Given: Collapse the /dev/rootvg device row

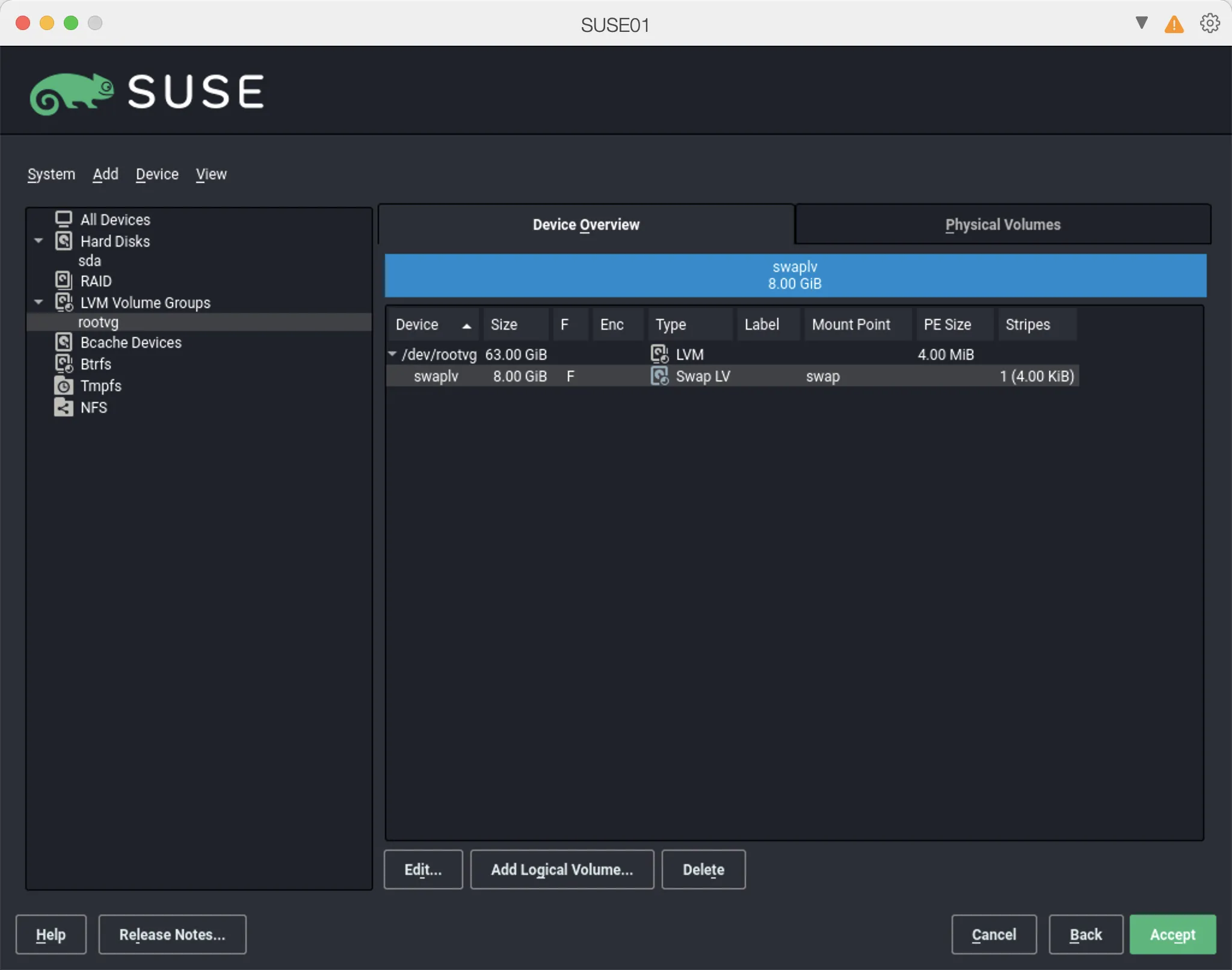Looking at the screenshot, I should pyautogui.click(x=392, y=354).
